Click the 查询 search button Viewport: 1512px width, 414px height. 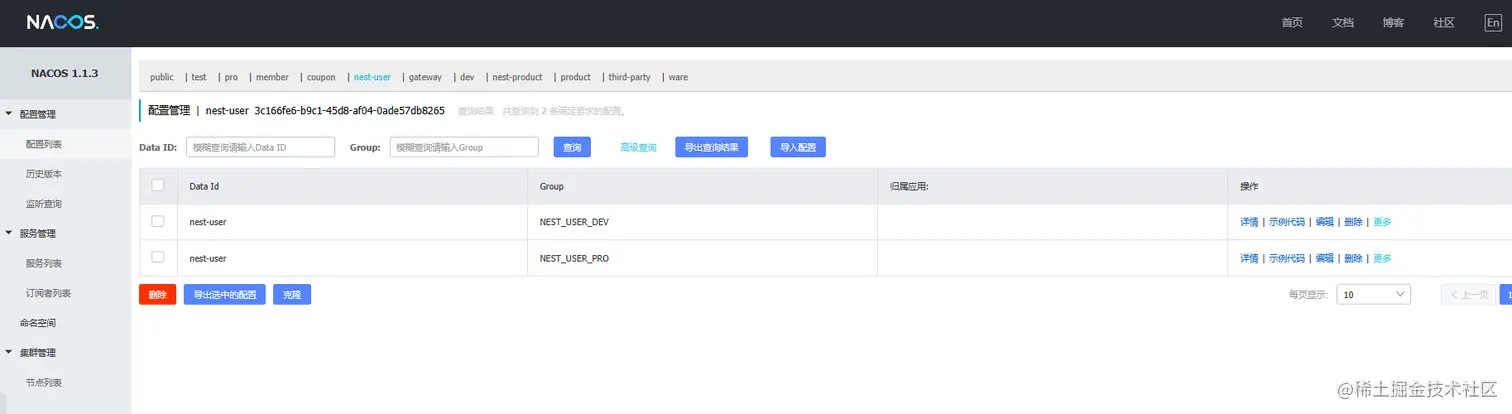572,147
